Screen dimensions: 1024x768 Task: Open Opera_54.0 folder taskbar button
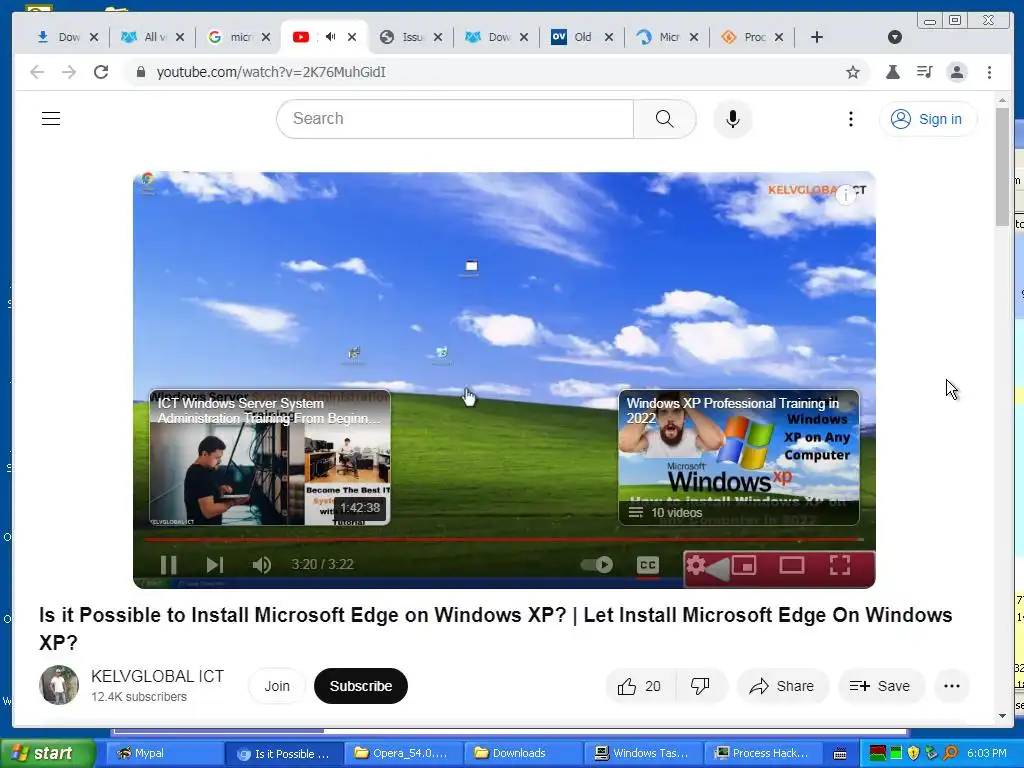[401, 753]
